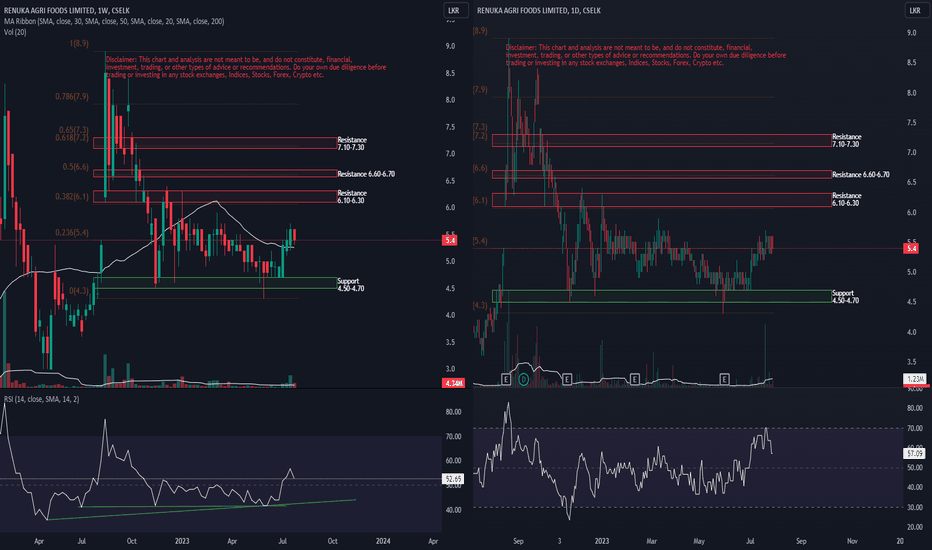This screenshot has width=932, height=550.
Task: Click the (7.9) Fibonacci label on daily chart
Action: coord(480,90)
